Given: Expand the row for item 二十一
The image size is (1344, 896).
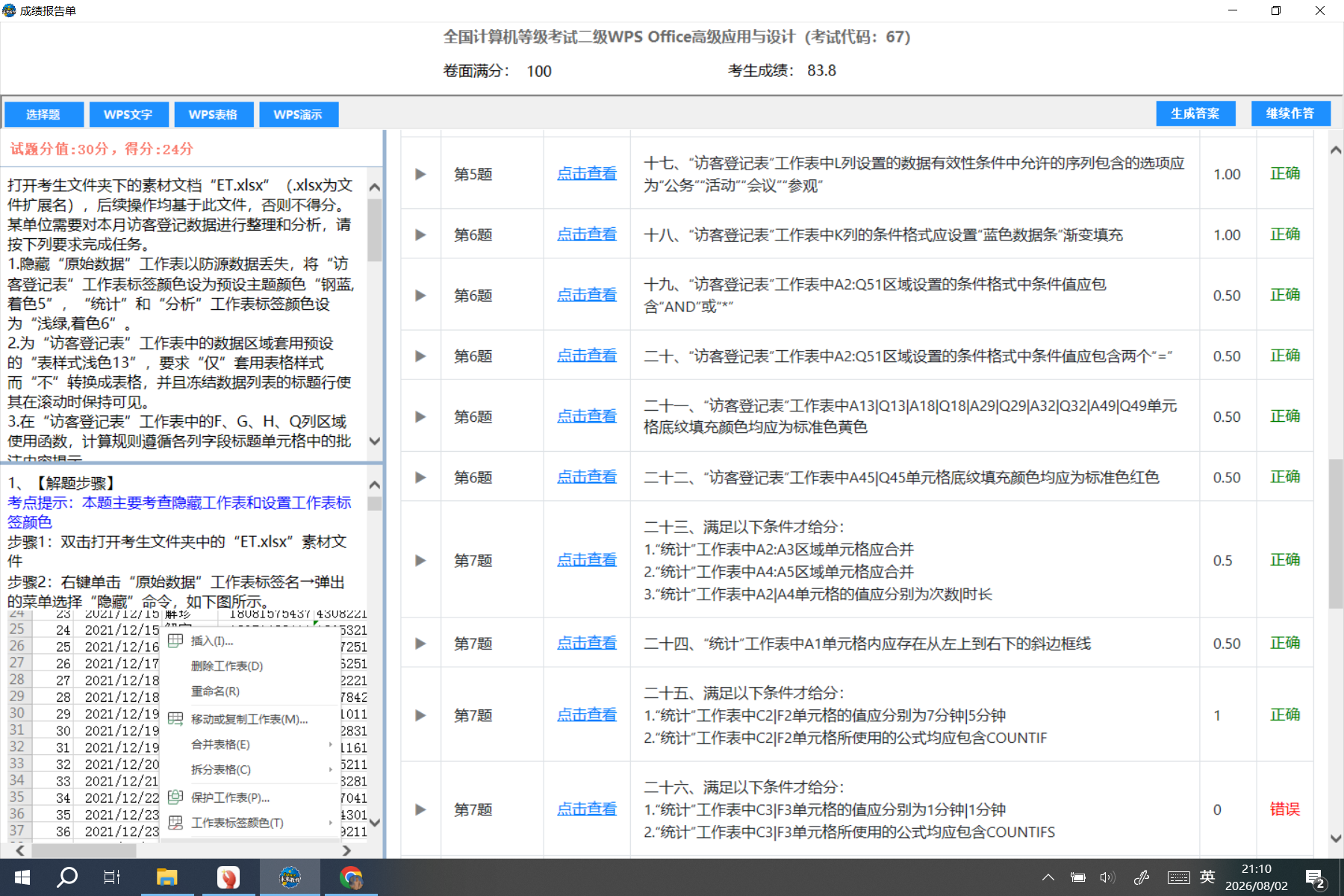Looking at the screenshot, I should pyautogui.click(x=420, y=417).
